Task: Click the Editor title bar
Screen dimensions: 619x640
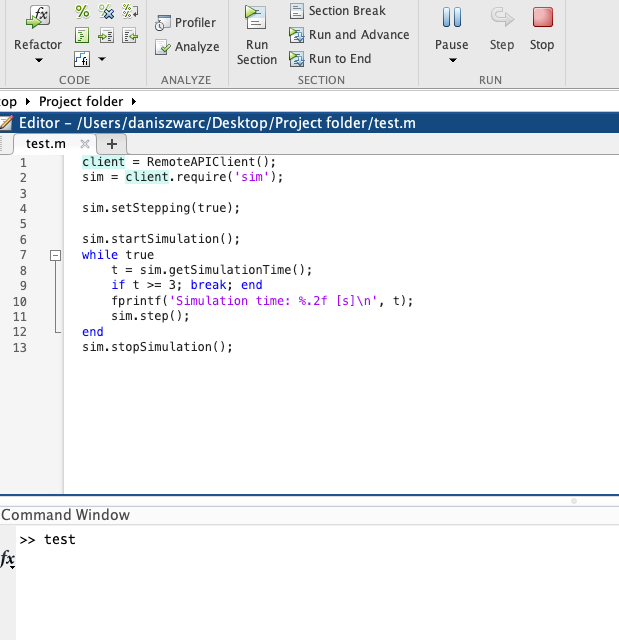Action: click(x=309, y=123)
